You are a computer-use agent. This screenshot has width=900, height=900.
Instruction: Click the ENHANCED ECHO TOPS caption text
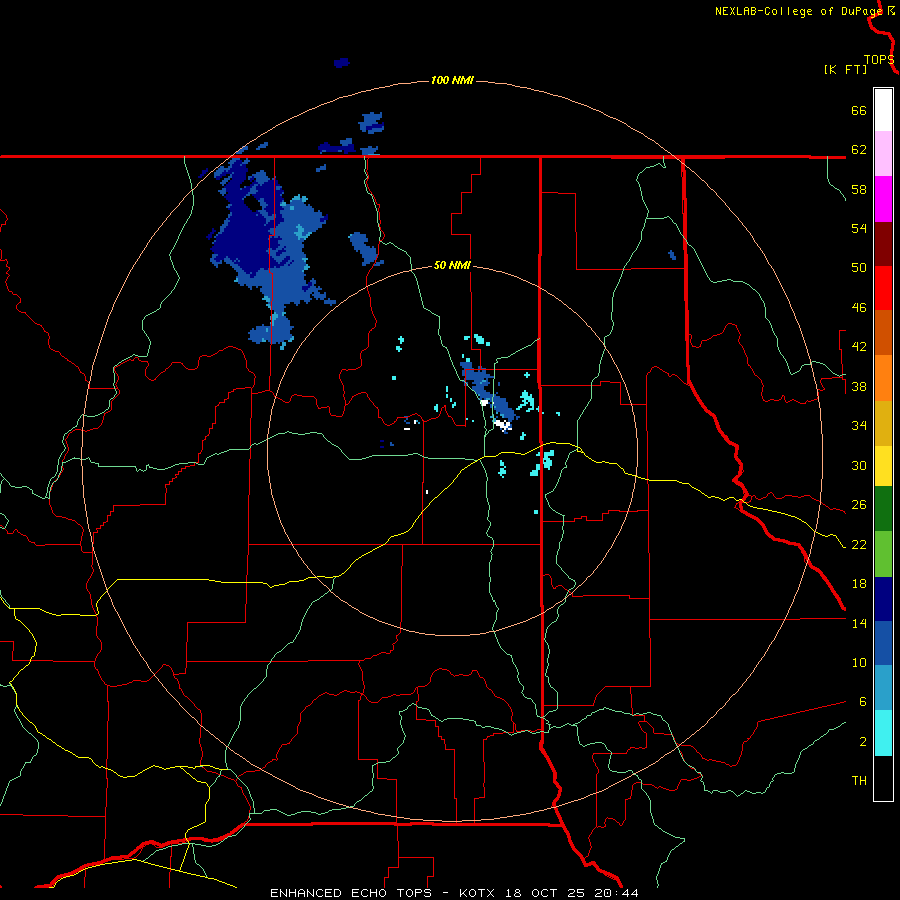coord(351,893)
